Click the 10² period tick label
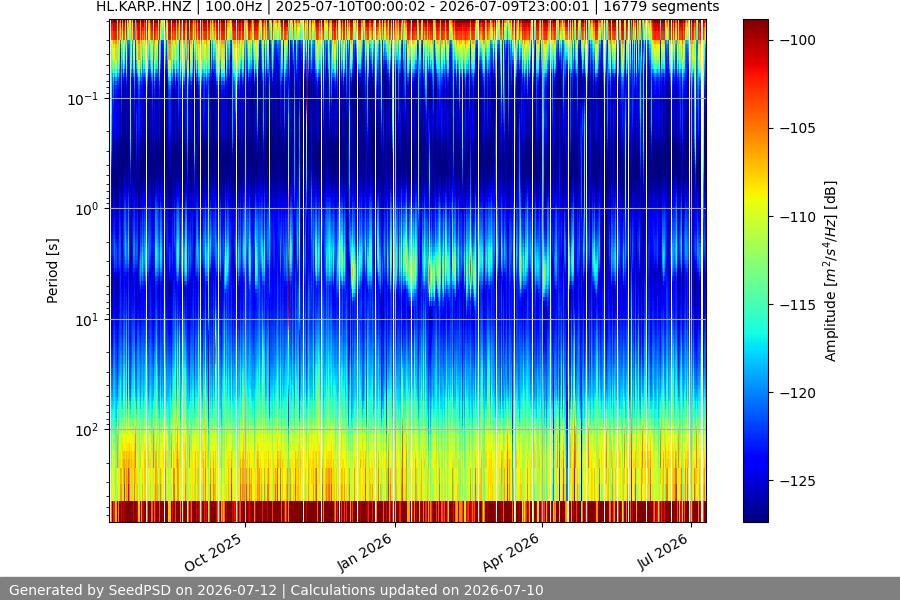This screenshot has height=600, width=900. click(x=87, y=430)
